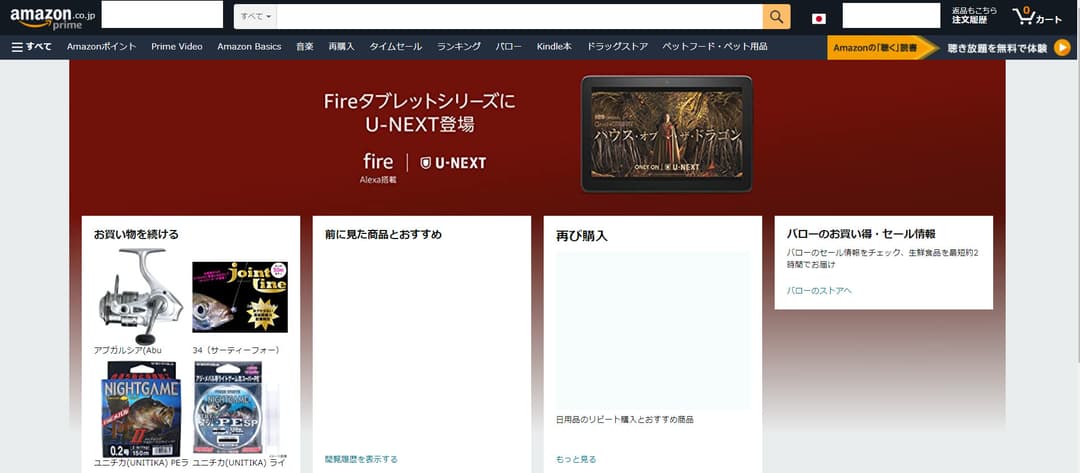1080x473 pixels.
Task: Expand the すべて search category dropdown
Action: [x=256, y=17]
